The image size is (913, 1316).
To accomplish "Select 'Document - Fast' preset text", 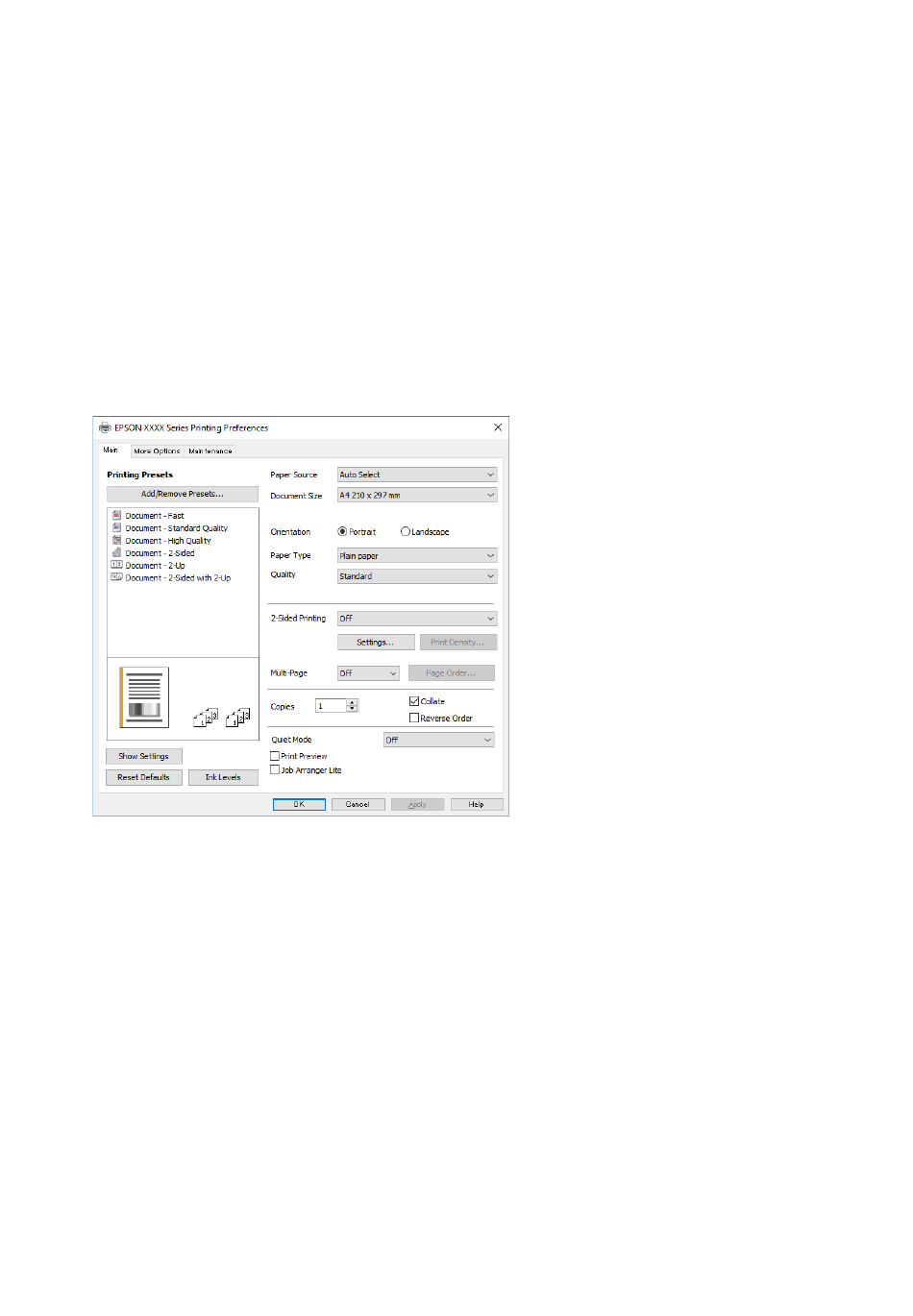I will point(155,516).
